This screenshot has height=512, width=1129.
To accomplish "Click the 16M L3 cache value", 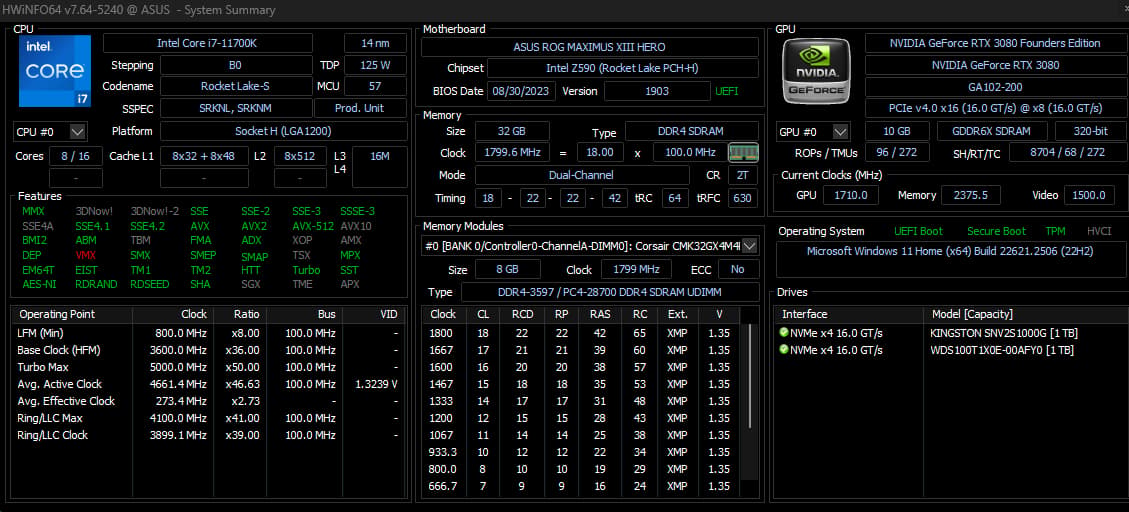I will (x=379, y=166).
